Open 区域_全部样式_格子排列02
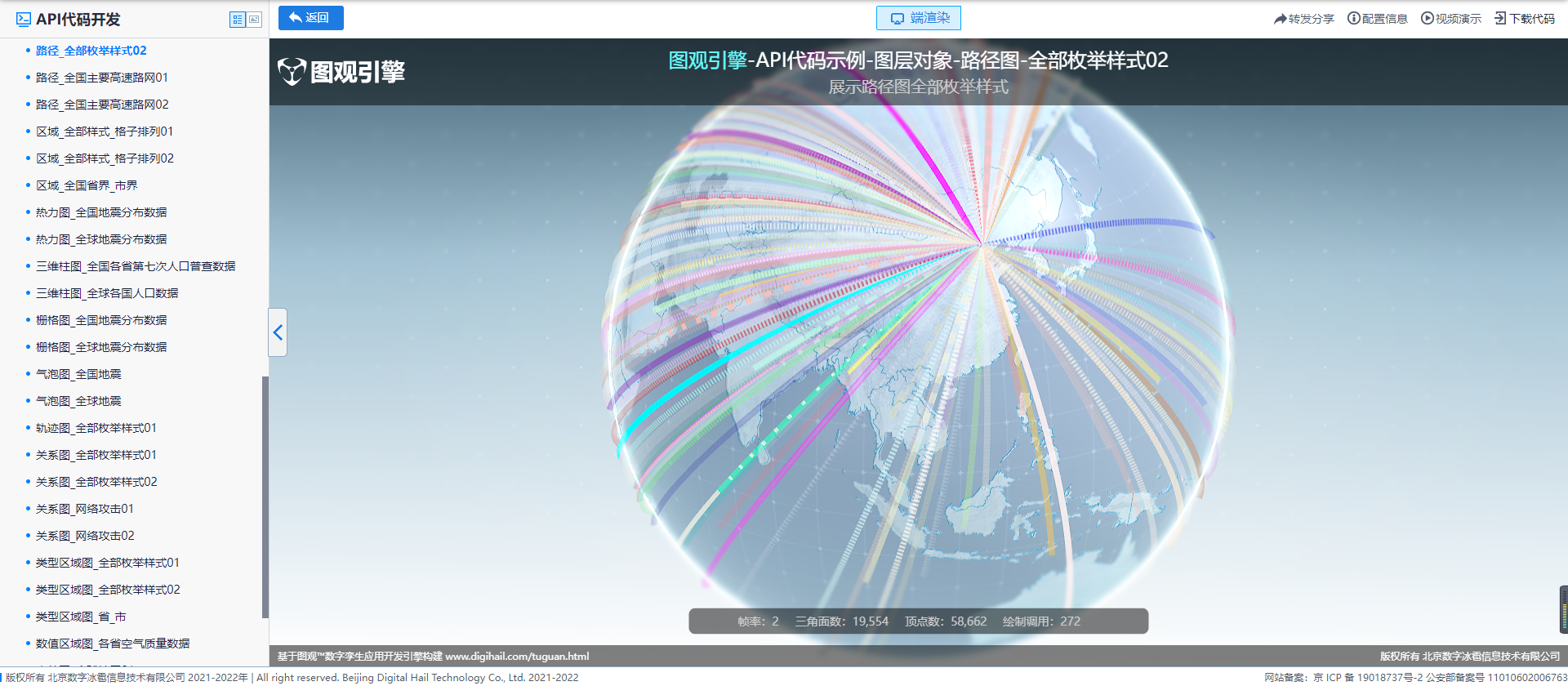 105,158
